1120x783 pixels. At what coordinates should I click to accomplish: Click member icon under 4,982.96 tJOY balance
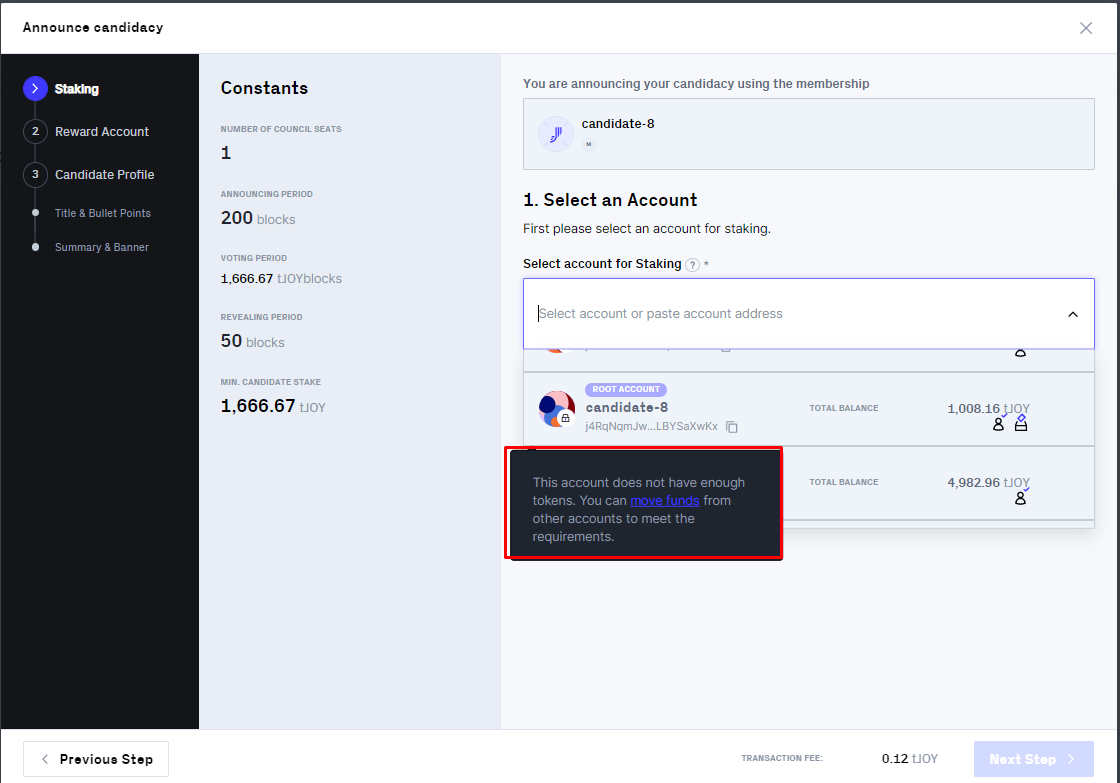click(x=1021, y=497)
